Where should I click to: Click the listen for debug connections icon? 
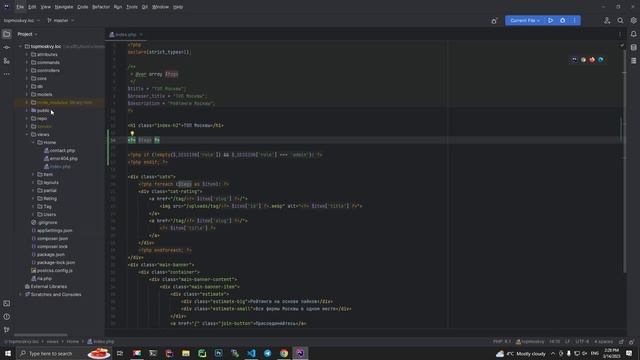494,20
